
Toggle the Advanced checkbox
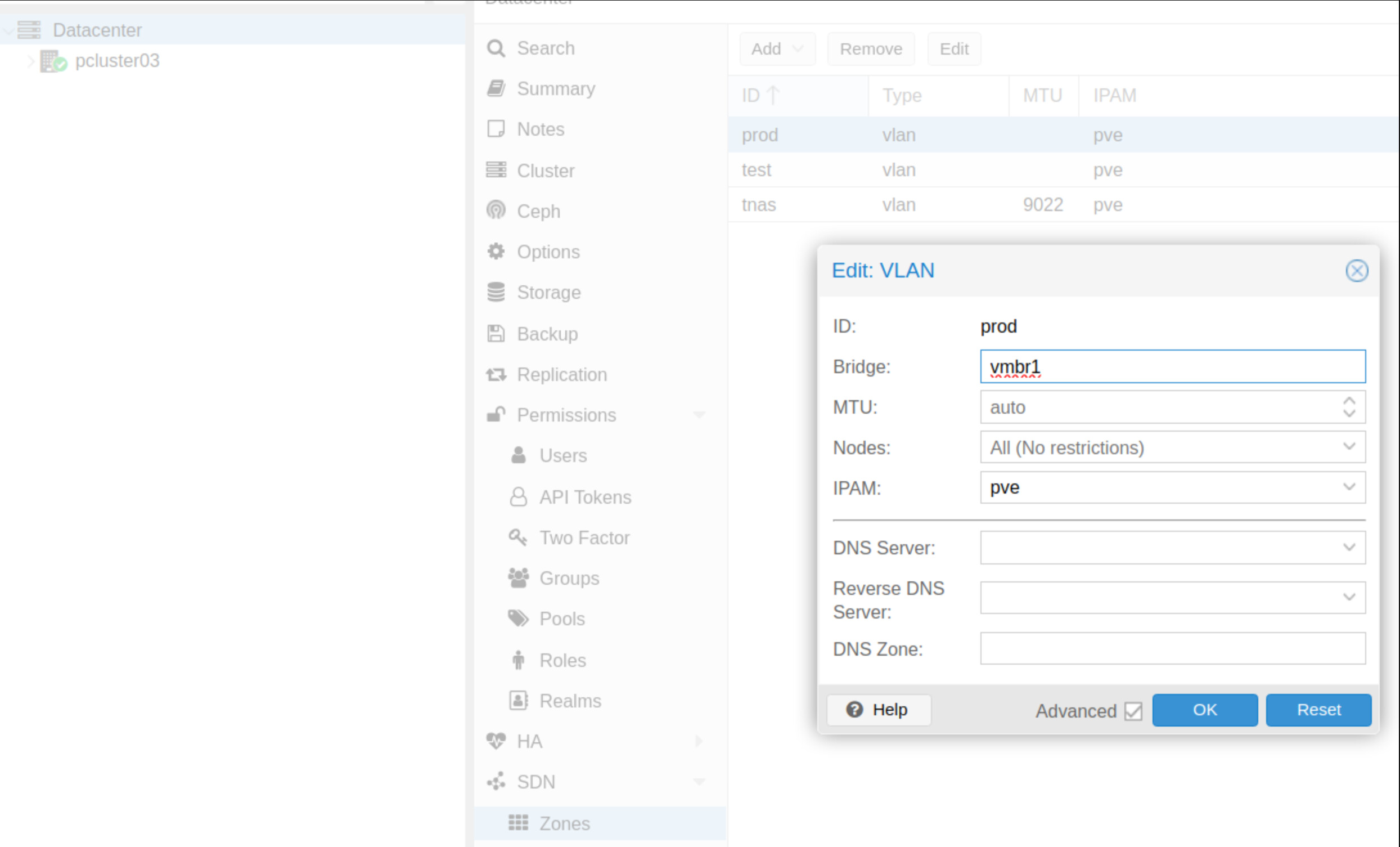click(1133, 711)
